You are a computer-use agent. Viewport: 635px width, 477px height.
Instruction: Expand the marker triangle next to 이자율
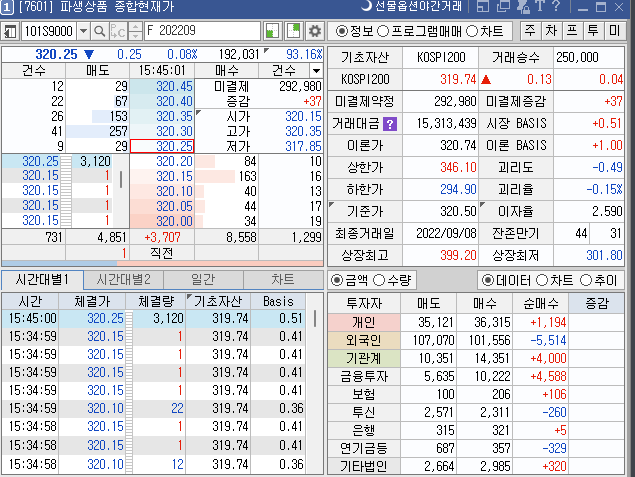(x=482, y=204)
